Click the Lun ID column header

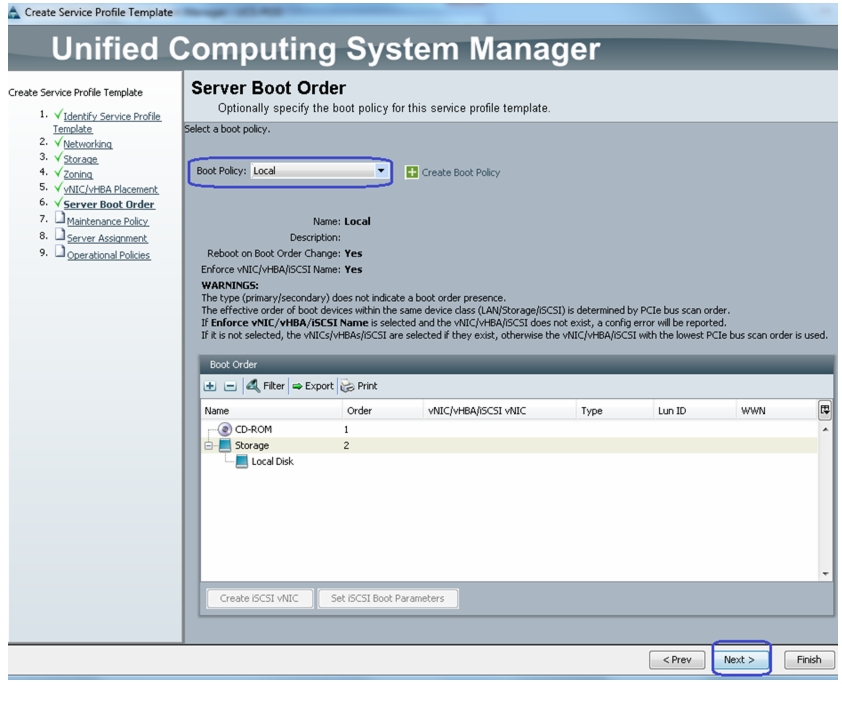(x=694, y=410)
